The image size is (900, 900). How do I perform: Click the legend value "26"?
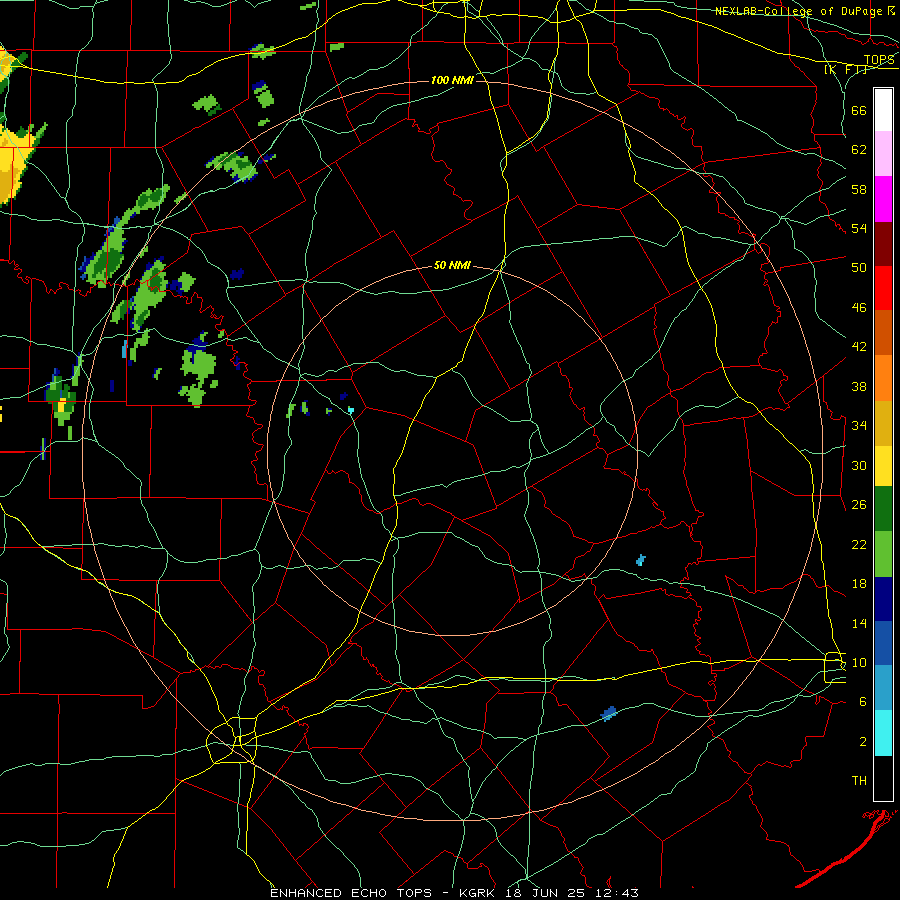point(859,505)
